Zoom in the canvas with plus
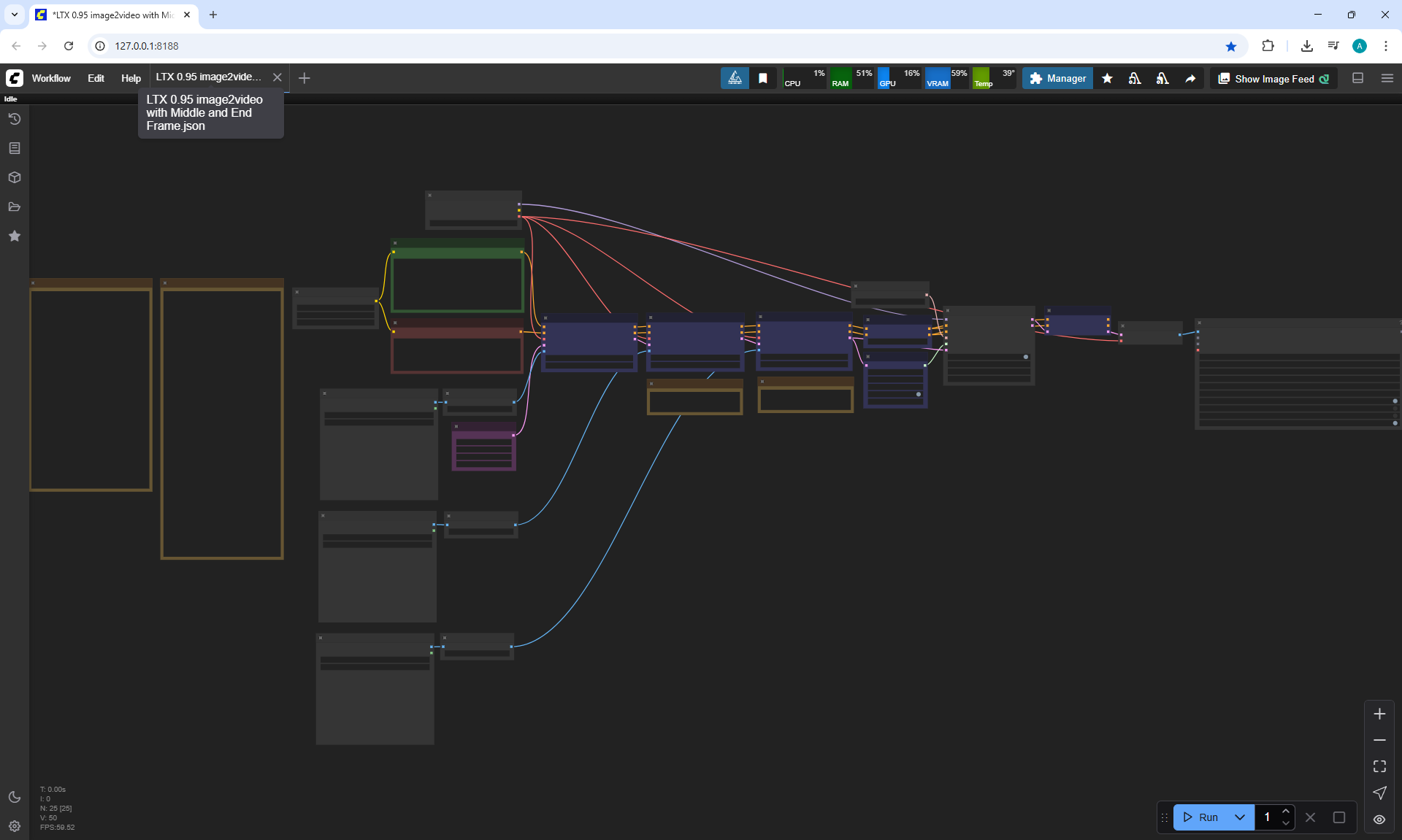Viewport: 1402px width, 840px height. pyautogui.click(x=1379, y=714)
